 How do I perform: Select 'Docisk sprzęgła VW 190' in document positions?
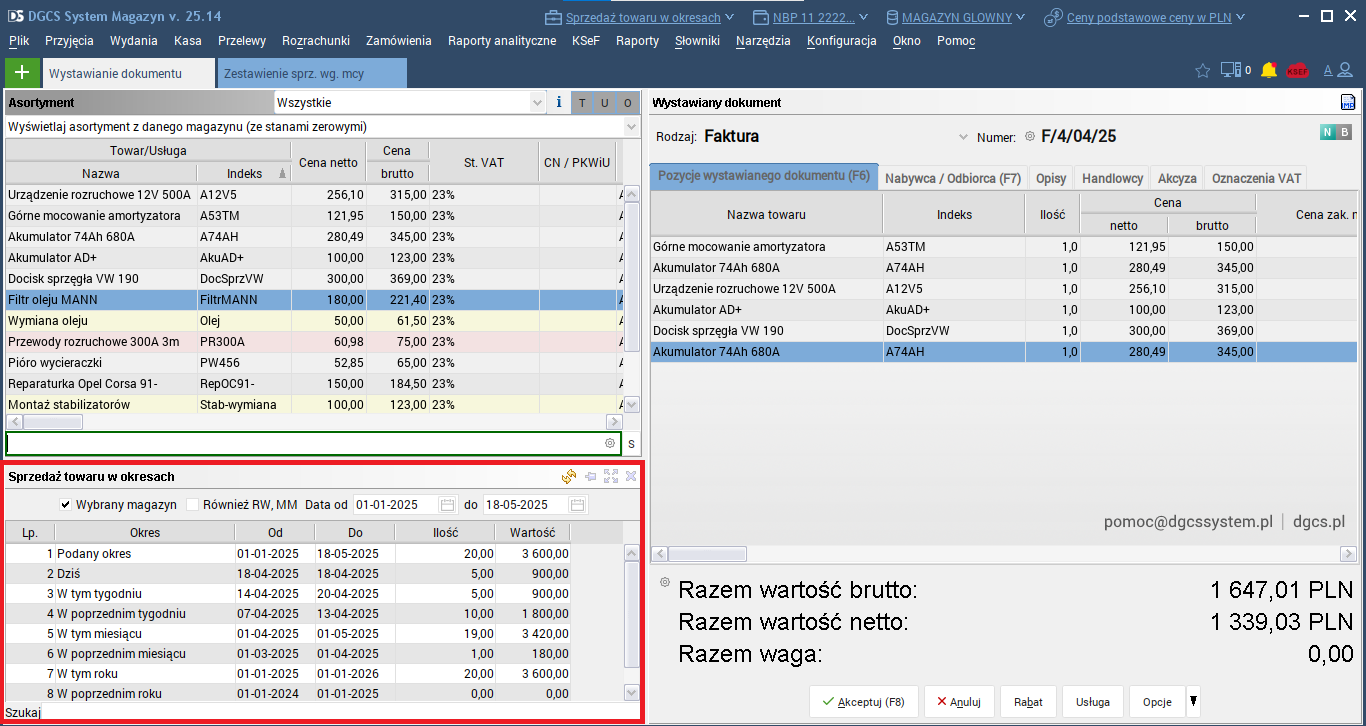click(x=1003, y=330)
